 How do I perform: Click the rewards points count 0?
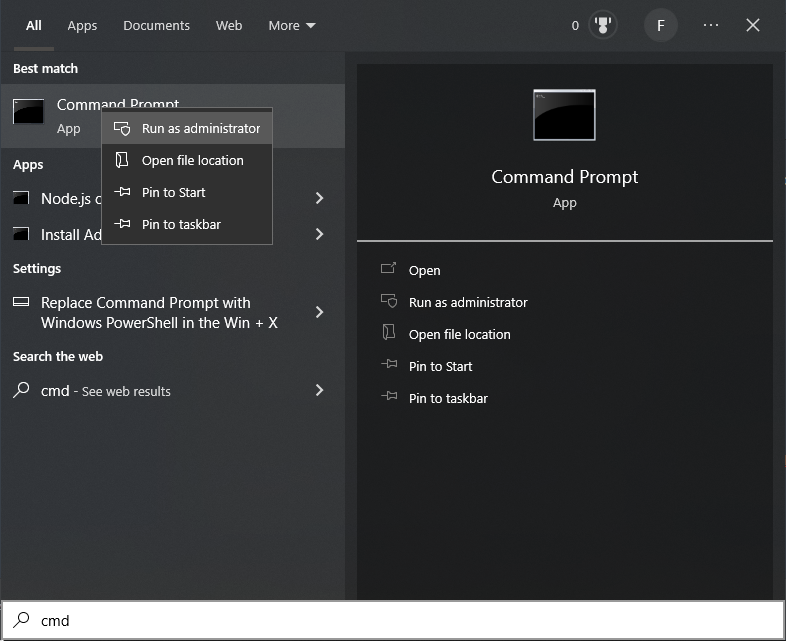pos(575,26)
